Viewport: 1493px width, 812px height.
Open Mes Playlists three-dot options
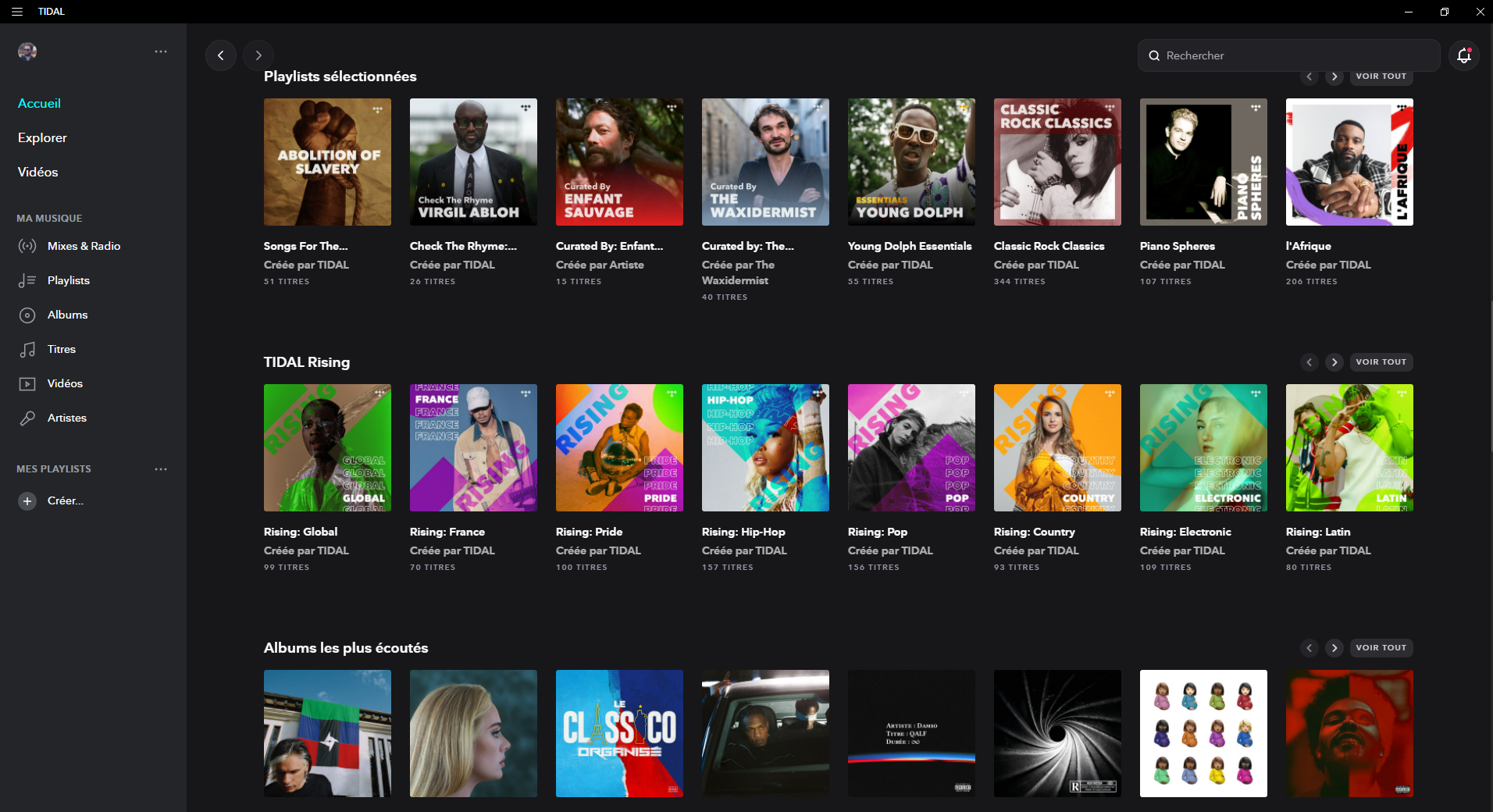point(161,469)
